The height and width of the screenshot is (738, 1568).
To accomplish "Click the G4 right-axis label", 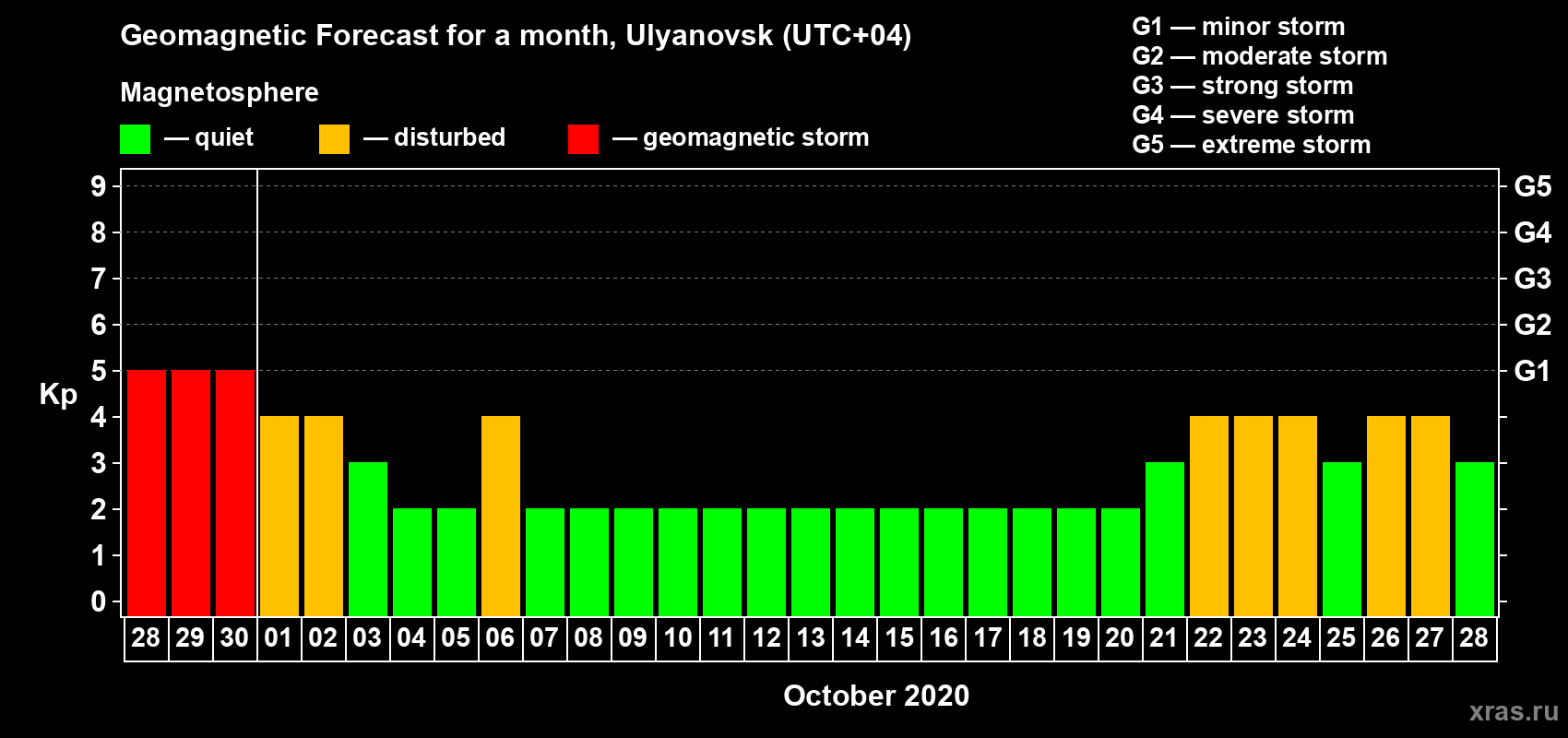I will [x=1533, y=232].
